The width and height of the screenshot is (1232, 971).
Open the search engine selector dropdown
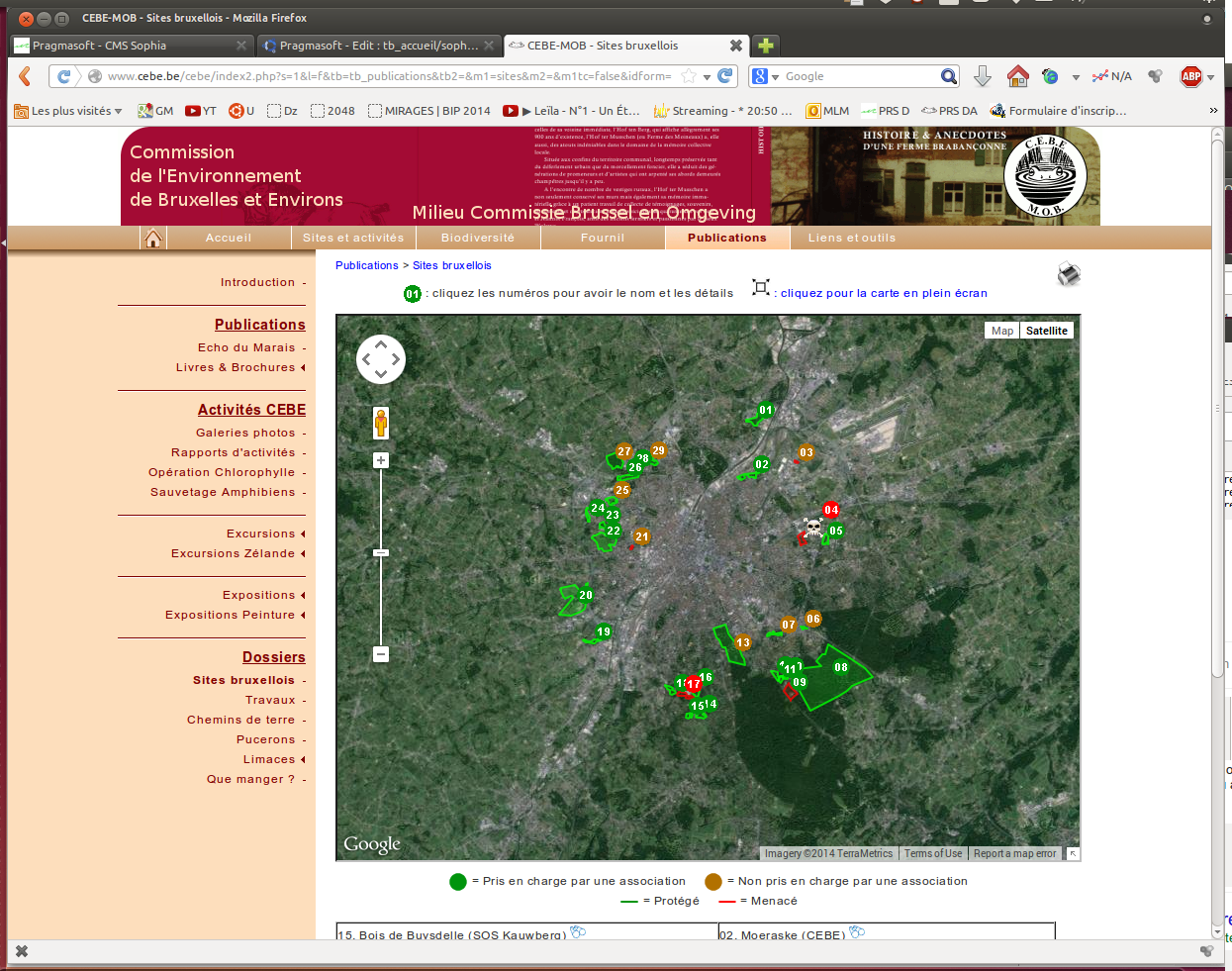pos(765,76)
